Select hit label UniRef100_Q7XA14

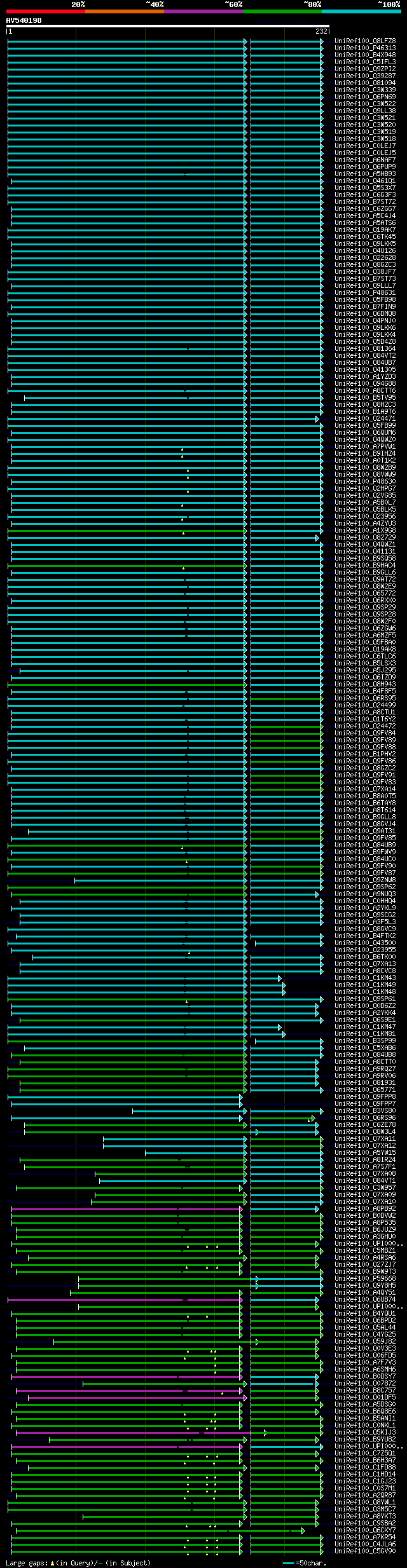pos(365,789)
